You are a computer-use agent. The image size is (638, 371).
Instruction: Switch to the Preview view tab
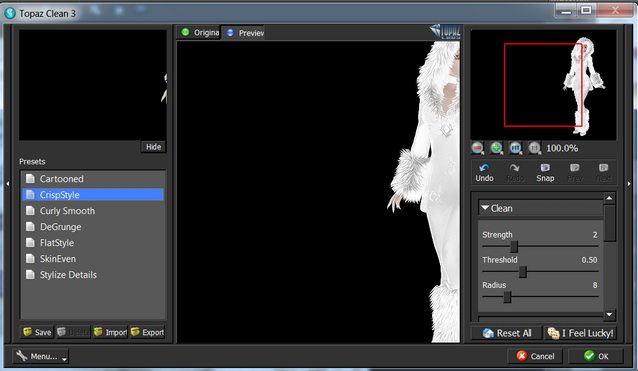(x=244, y=33)
